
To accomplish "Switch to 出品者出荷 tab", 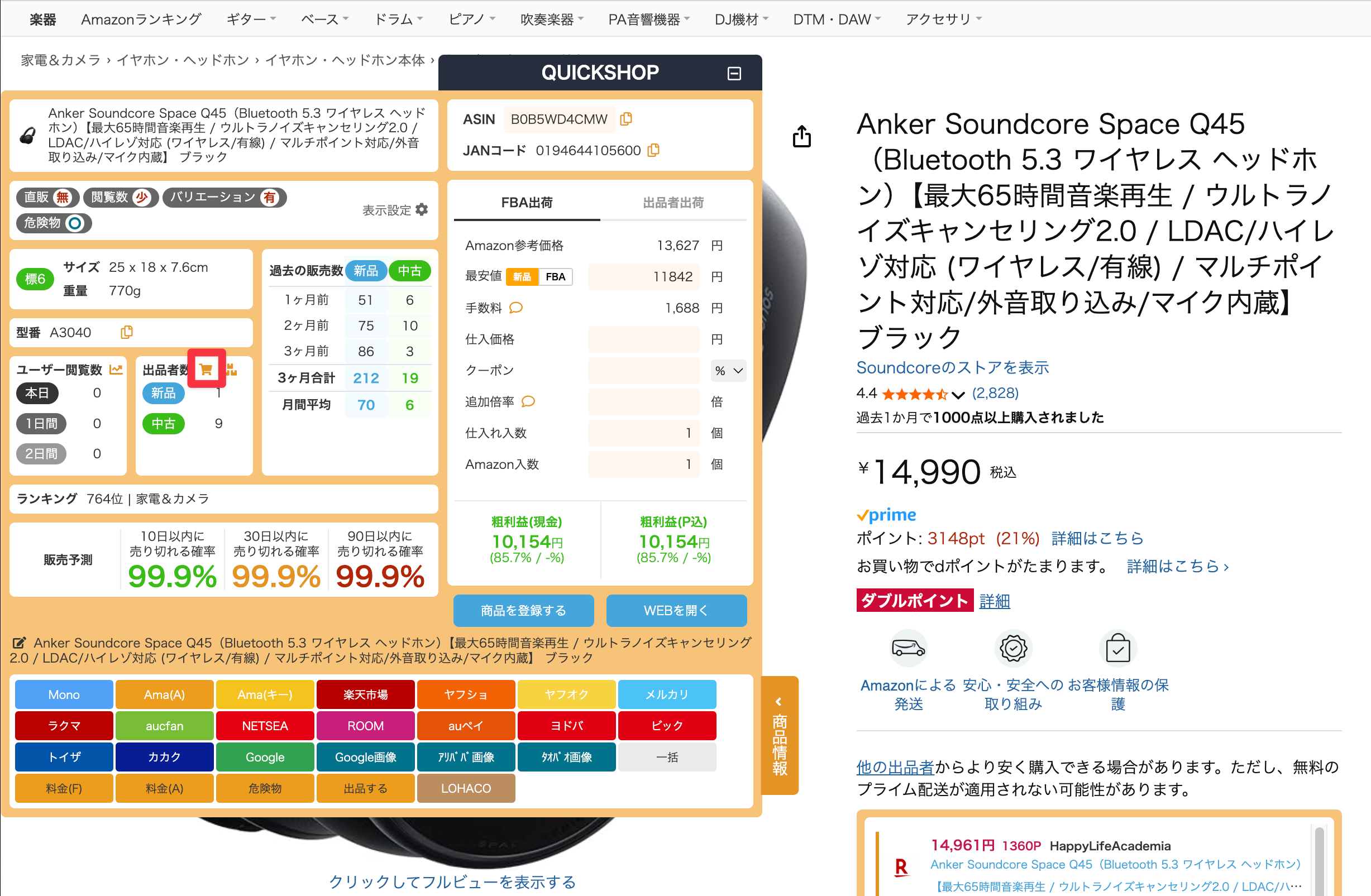I will click(673, 203).
